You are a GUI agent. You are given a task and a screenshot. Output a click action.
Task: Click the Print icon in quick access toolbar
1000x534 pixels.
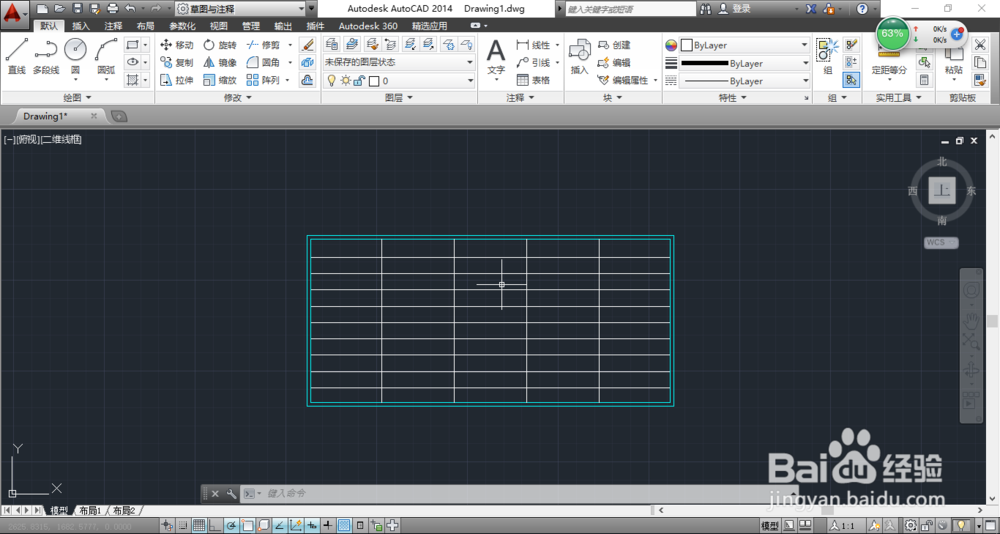coord(113,8)
